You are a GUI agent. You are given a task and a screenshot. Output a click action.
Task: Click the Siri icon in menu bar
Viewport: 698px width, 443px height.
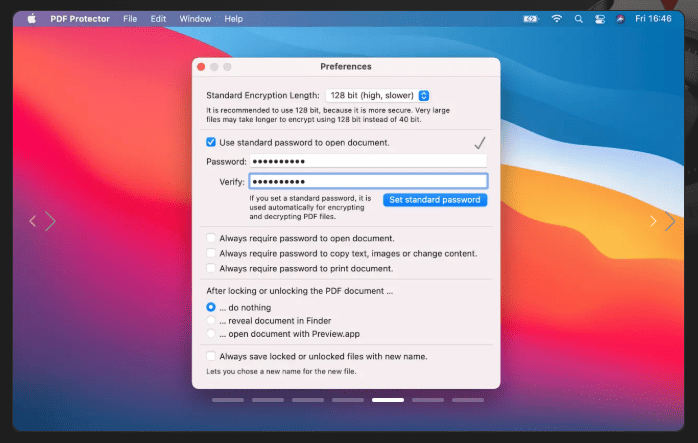point(620,19)
